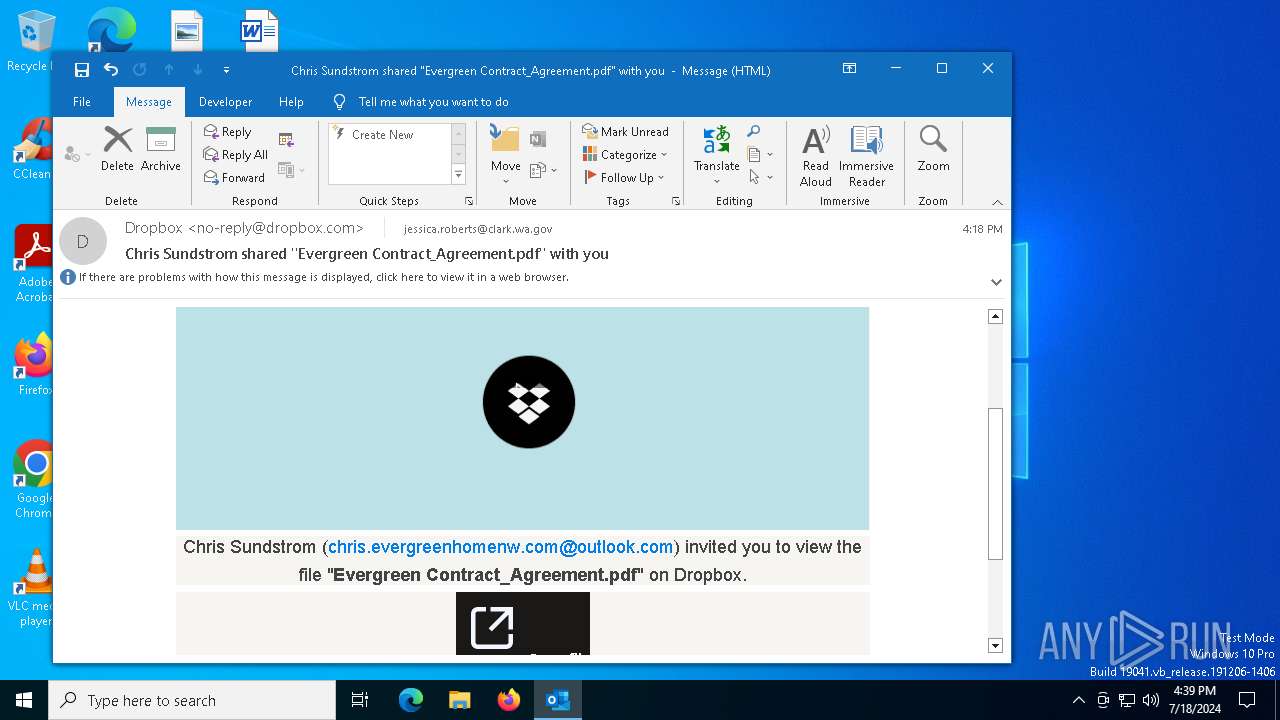Click Tell me what you want to do
The image size is (1280, 720).
[x=433, y=102]
